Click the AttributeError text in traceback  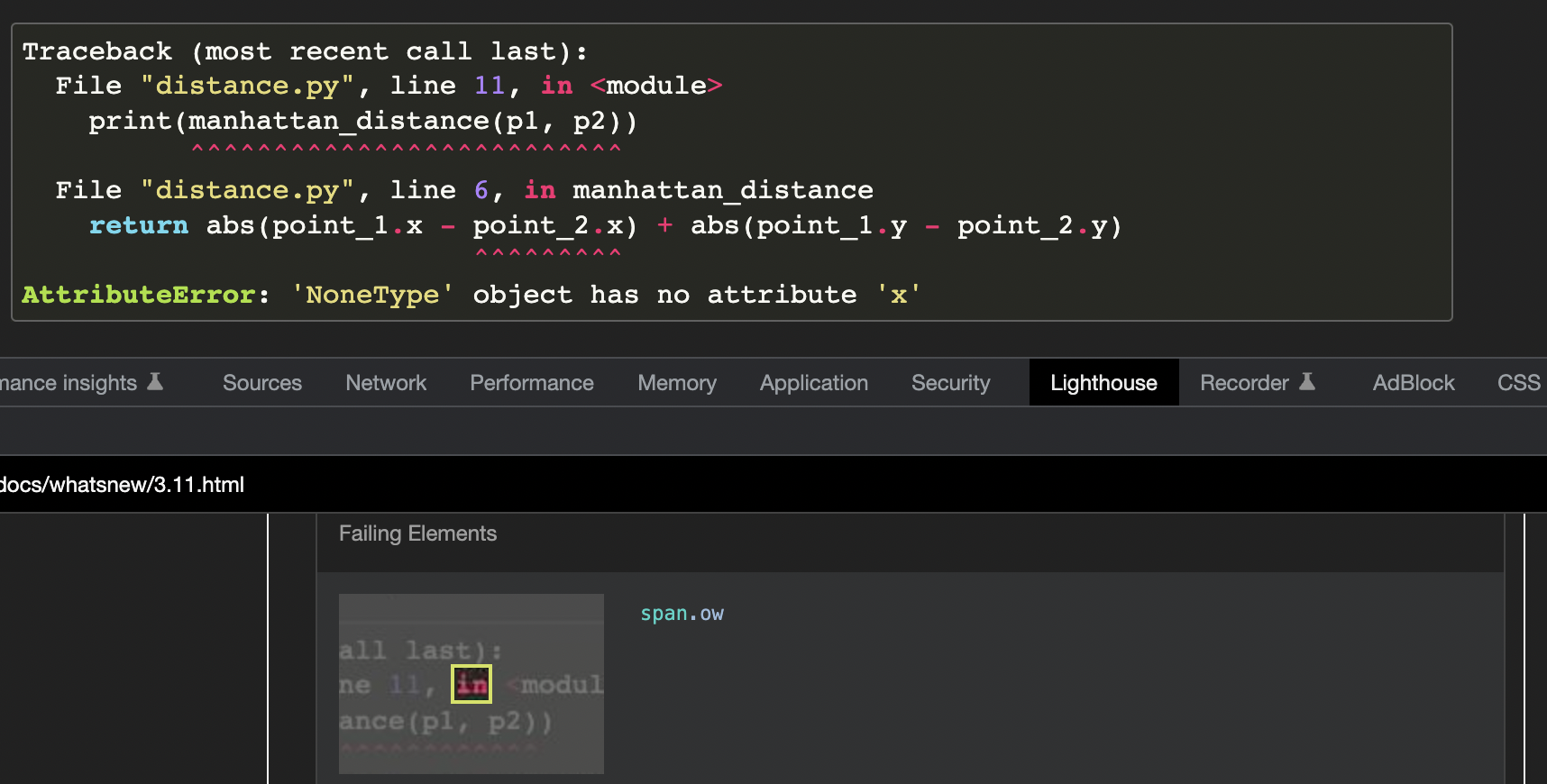[139, 295]
